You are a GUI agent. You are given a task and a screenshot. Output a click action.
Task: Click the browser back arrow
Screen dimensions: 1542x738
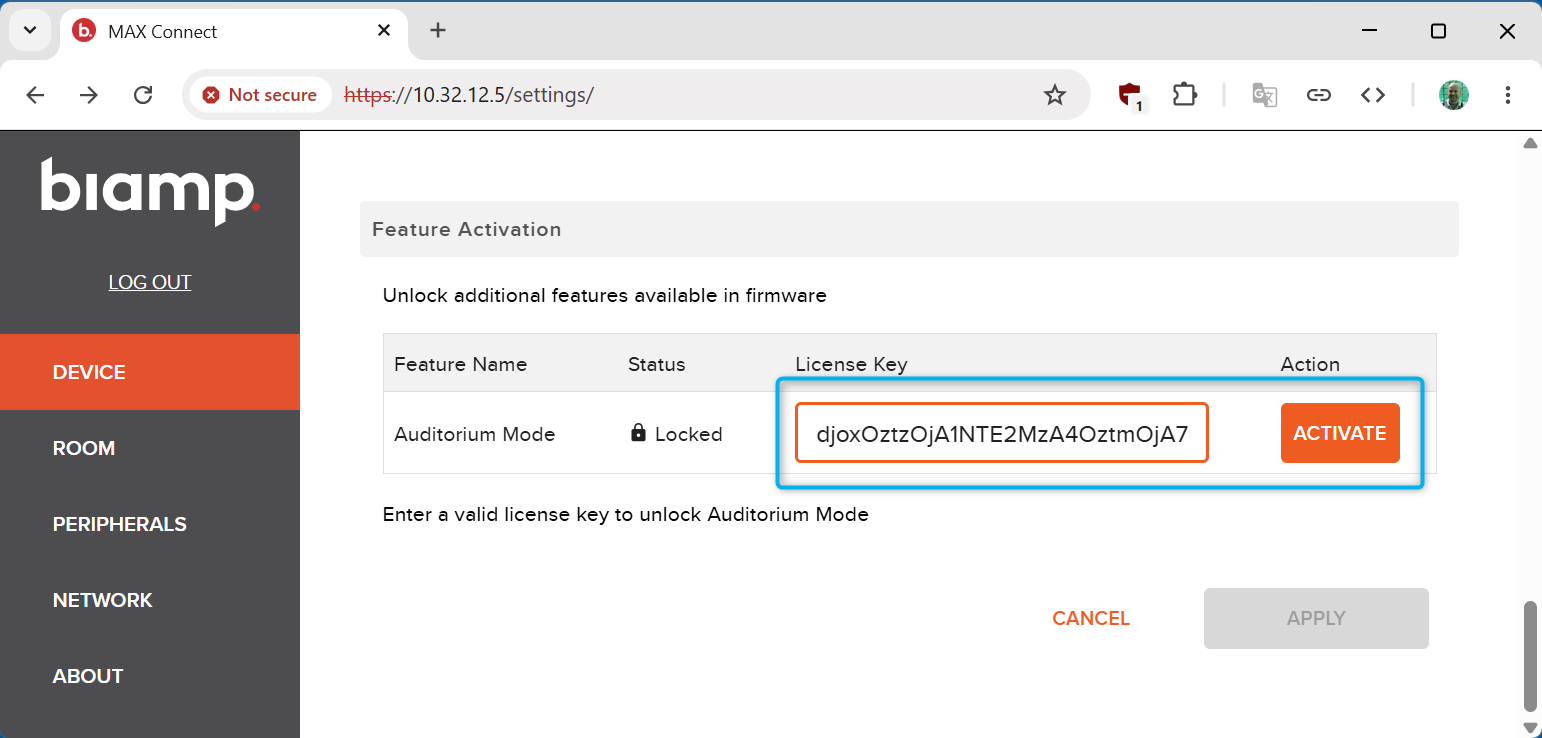(x=35, y=95)
